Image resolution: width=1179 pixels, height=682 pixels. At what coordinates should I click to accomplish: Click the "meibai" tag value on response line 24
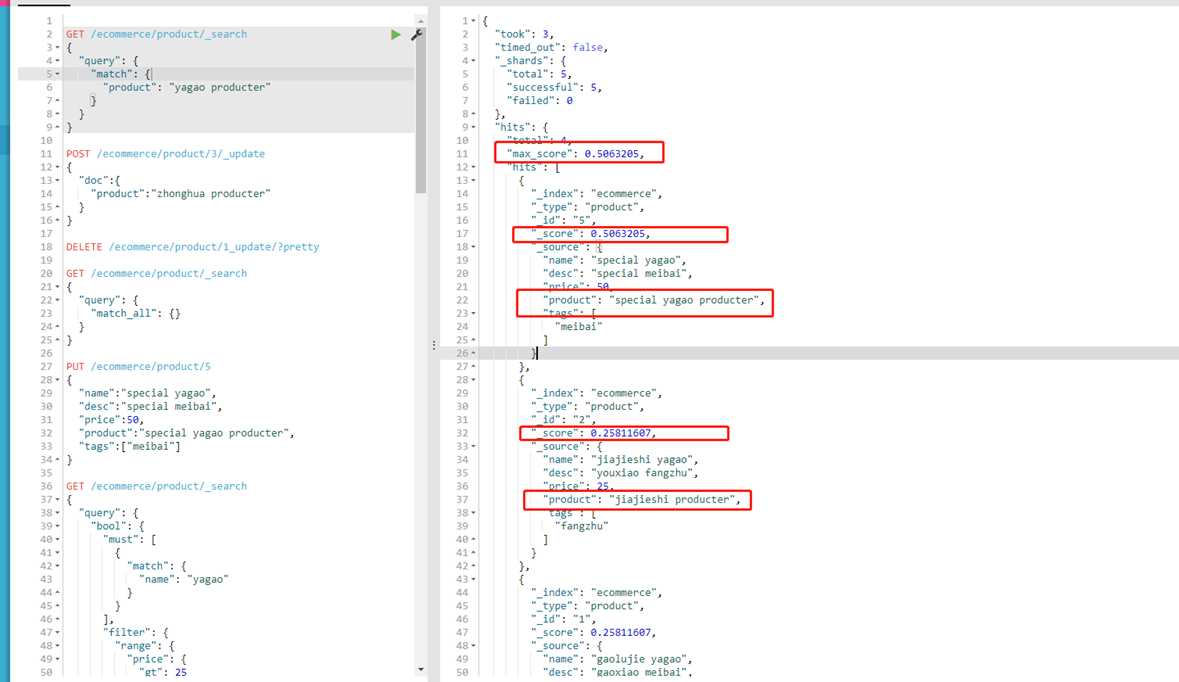(x=578, y=327)
